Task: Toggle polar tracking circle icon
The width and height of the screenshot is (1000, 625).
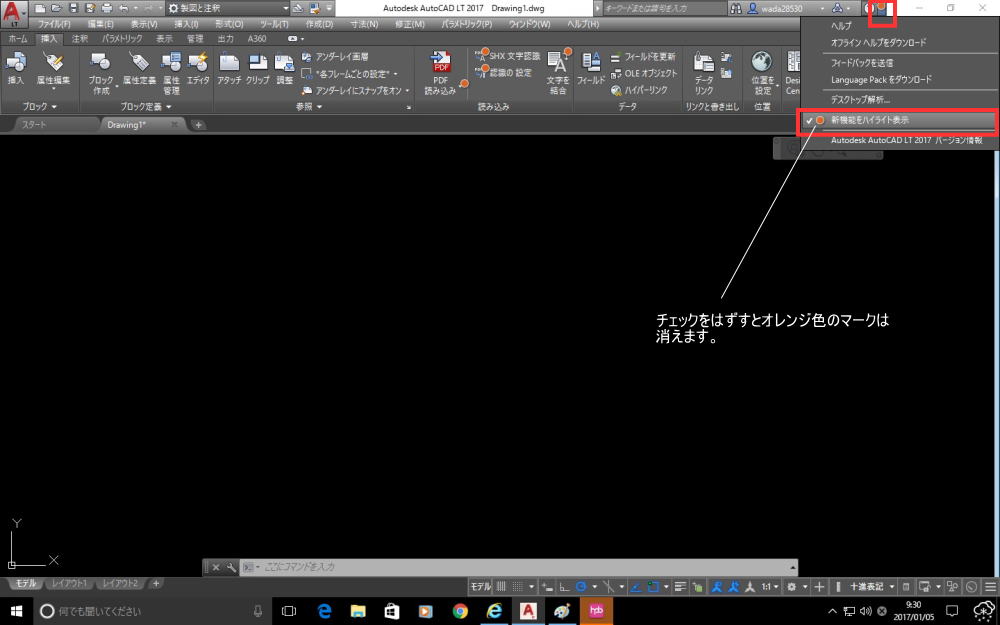Action: [x=581, y=587]
